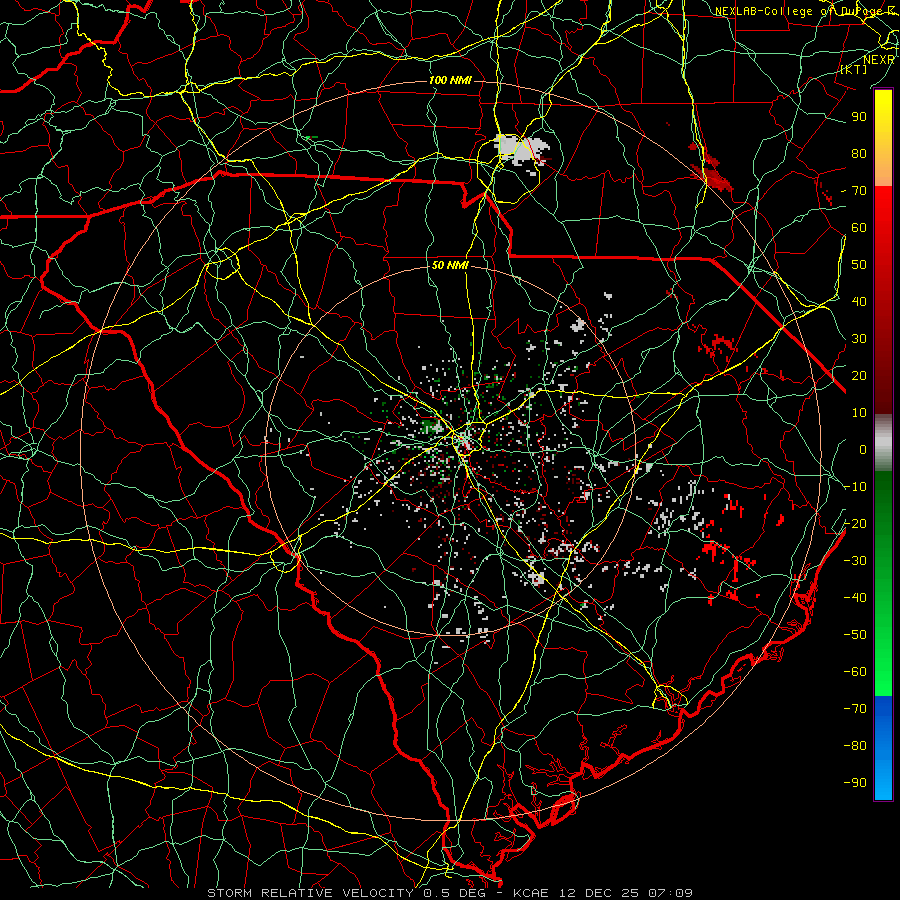This screenshot has width=900, height=900.
Task: Click the "0" scale label
Action: 863,450
